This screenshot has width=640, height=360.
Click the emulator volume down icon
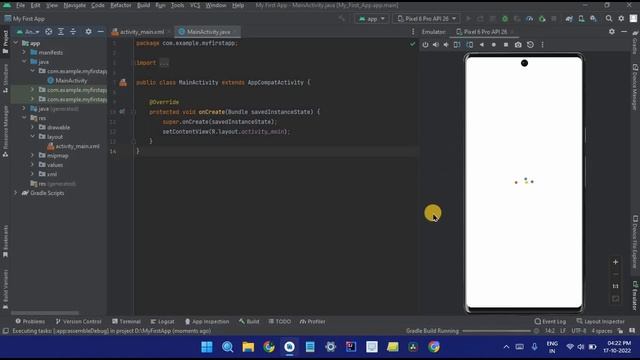(446, 45)
